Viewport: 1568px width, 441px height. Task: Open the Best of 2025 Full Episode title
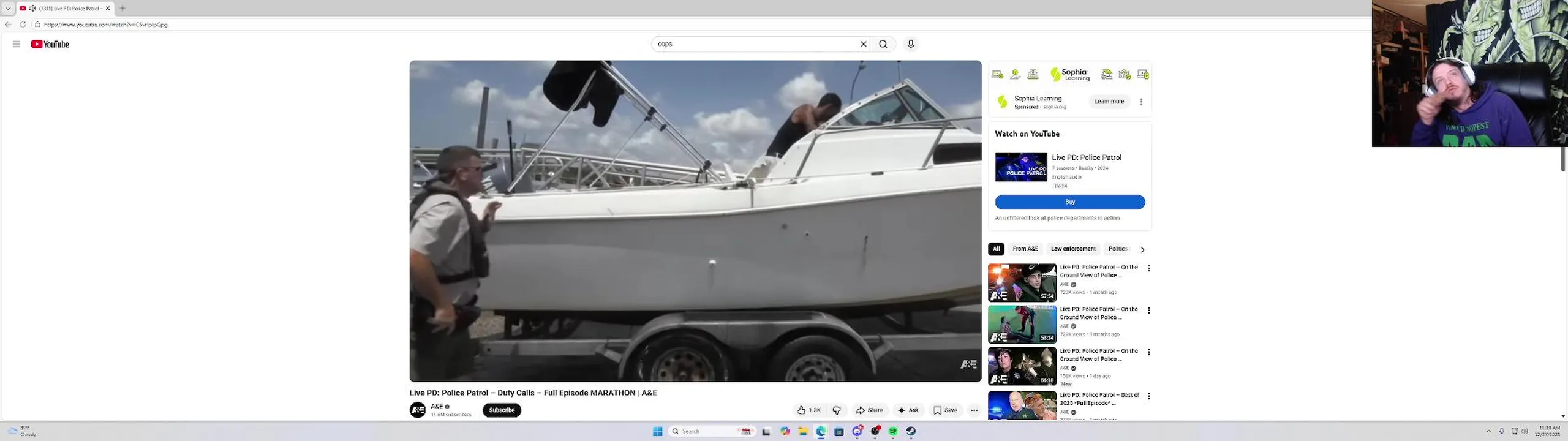pyautogui.click(x=1099, y=399)
